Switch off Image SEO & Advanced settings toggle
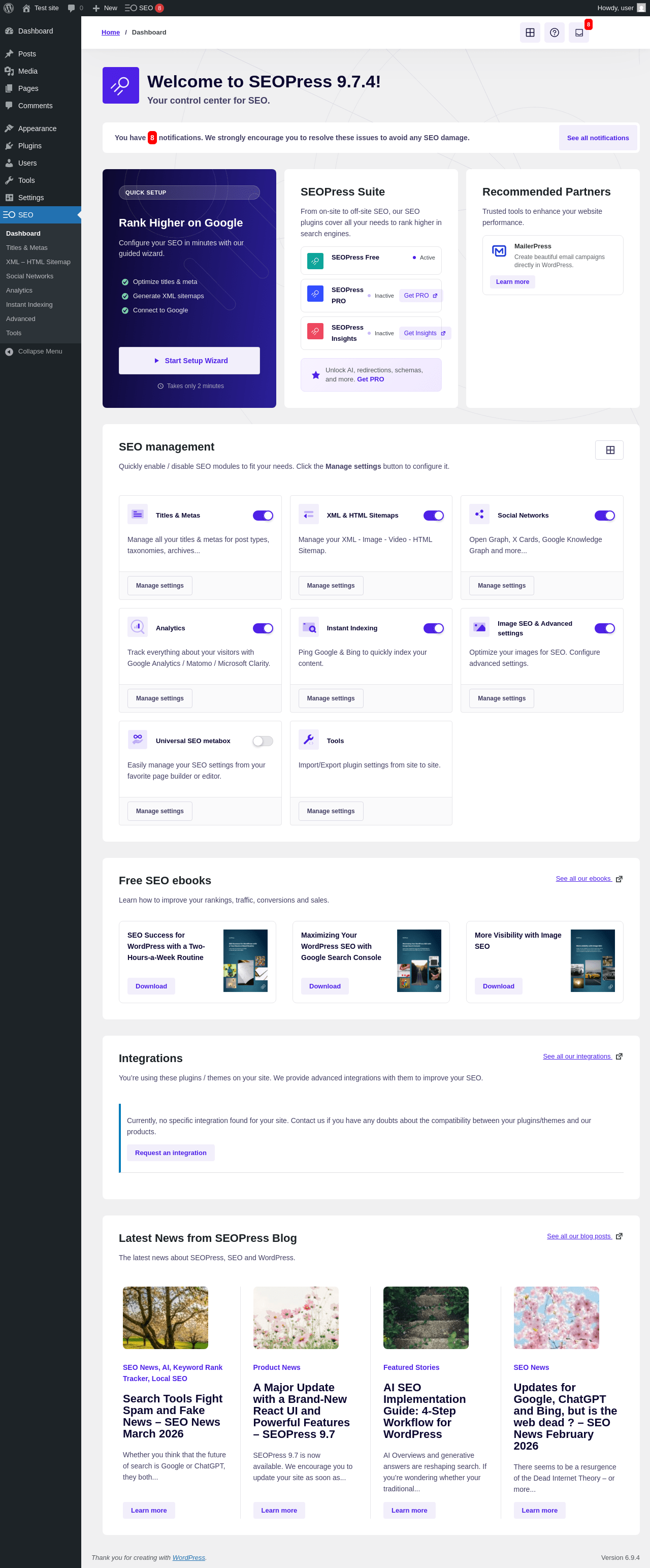Image resolution: width=650 pixels, height=1568 pixels. 604,628
